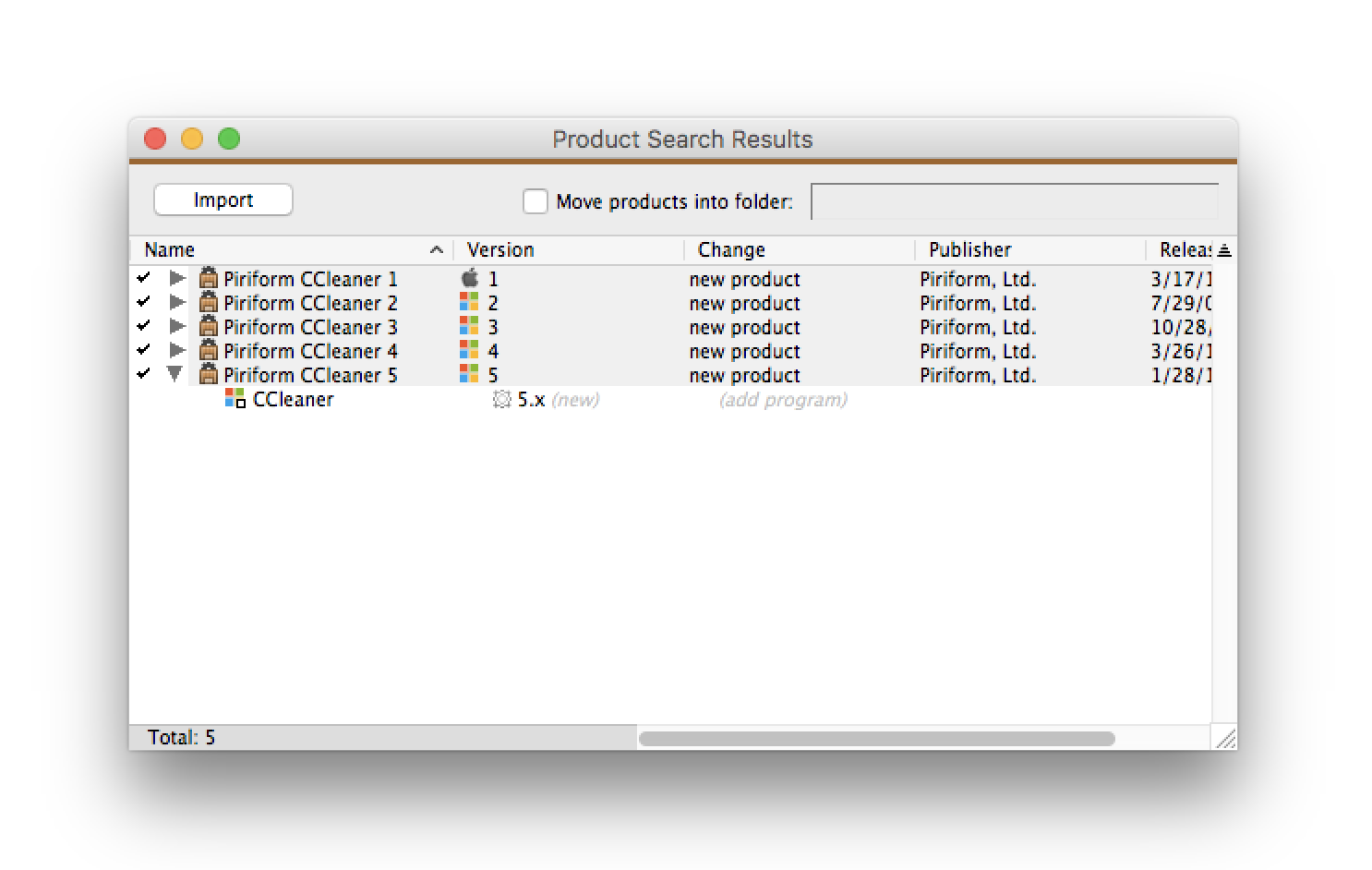Click package icon of Piriform CCleaner 1

pos(209,278)
